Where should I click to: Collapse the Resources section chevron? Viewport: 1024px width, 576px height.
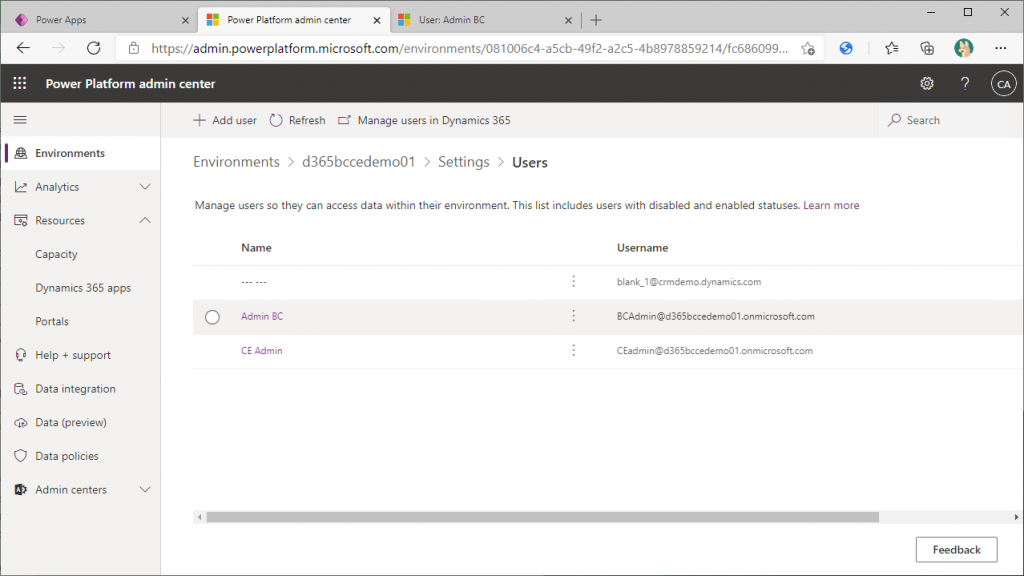point(145,220)
